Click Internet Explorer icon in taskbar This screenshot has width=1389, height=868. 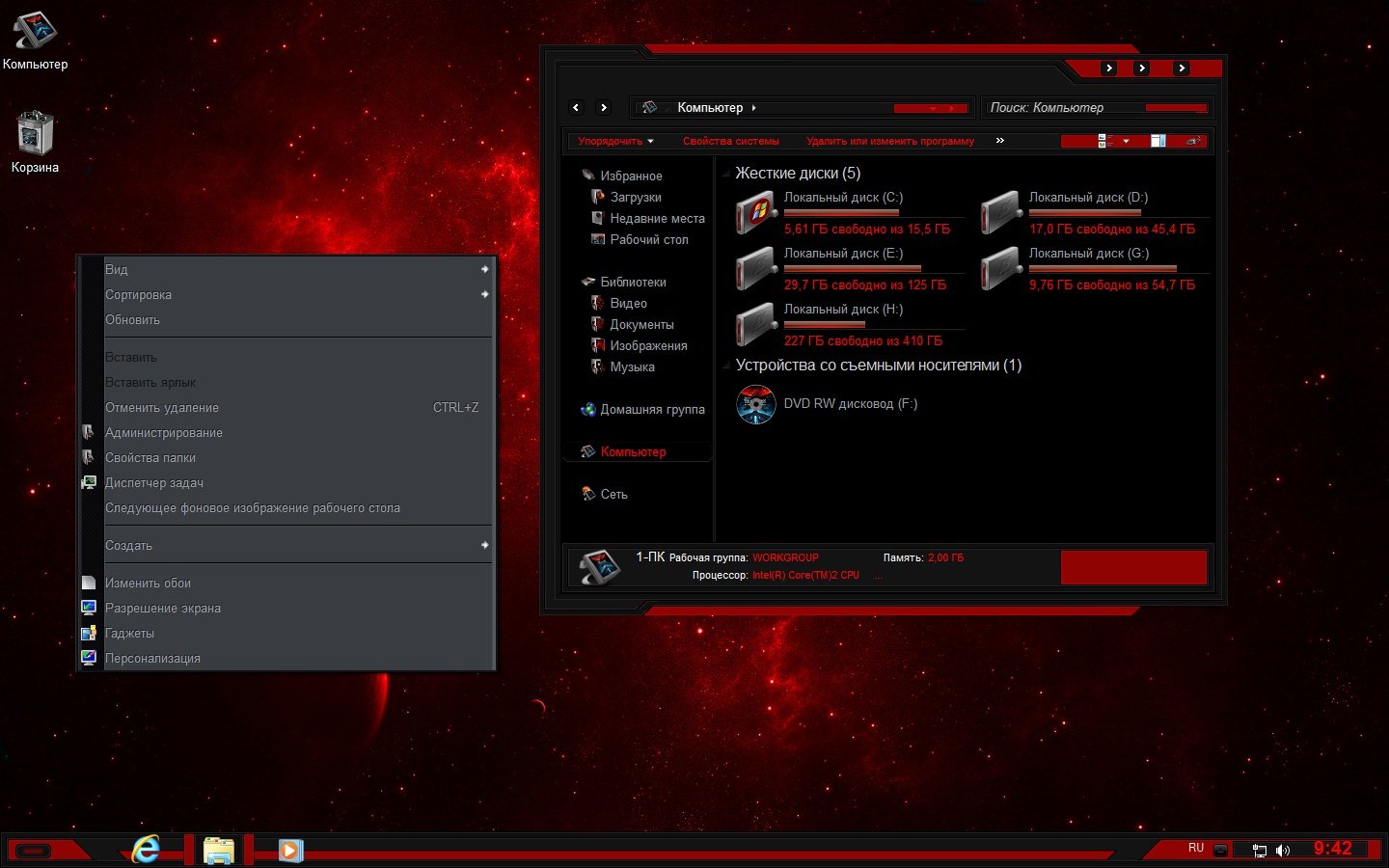(x=146, y=849)
